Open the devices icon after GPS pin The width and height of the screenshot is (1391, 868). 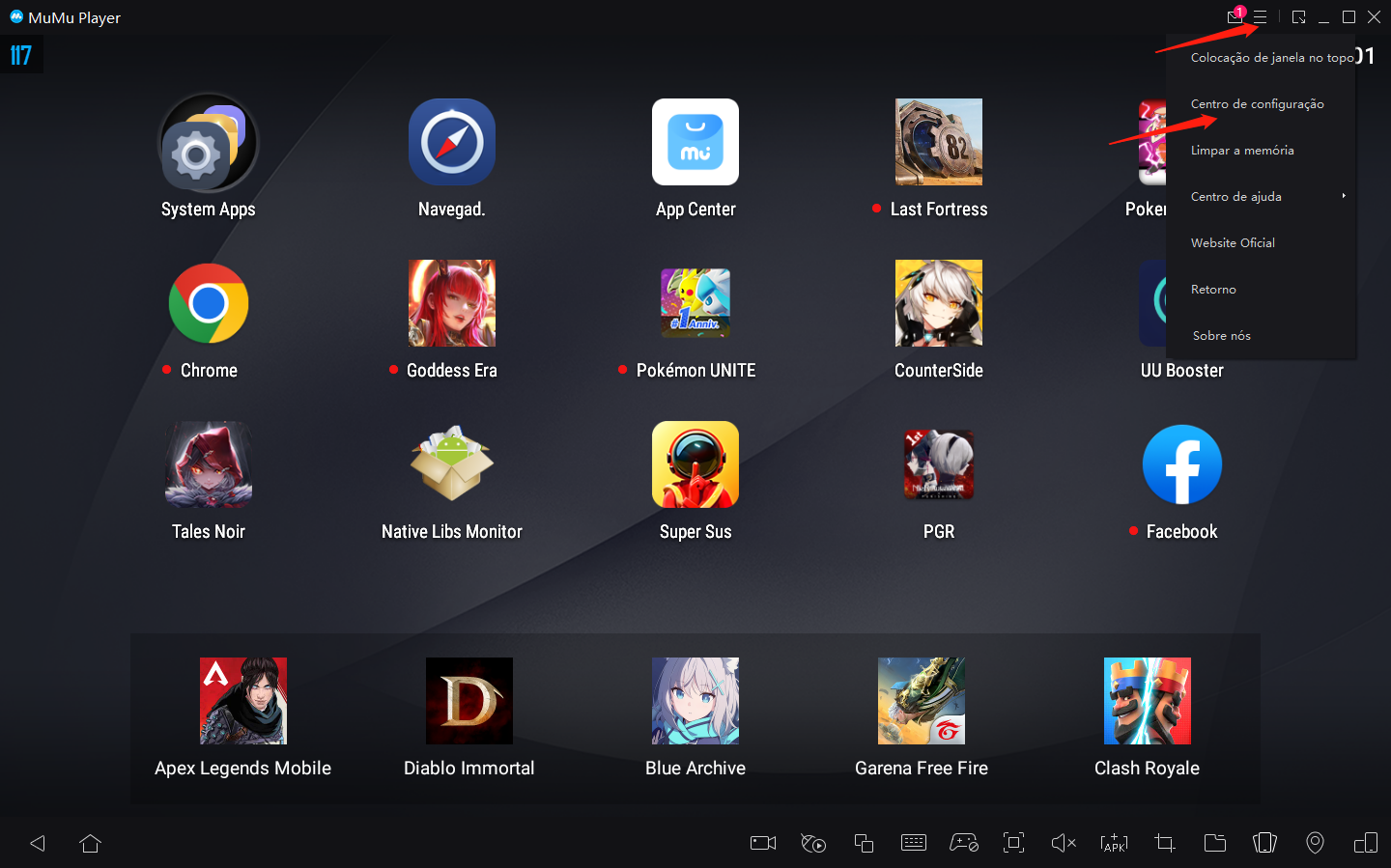pyautogui.click(x=1366, y=843)
